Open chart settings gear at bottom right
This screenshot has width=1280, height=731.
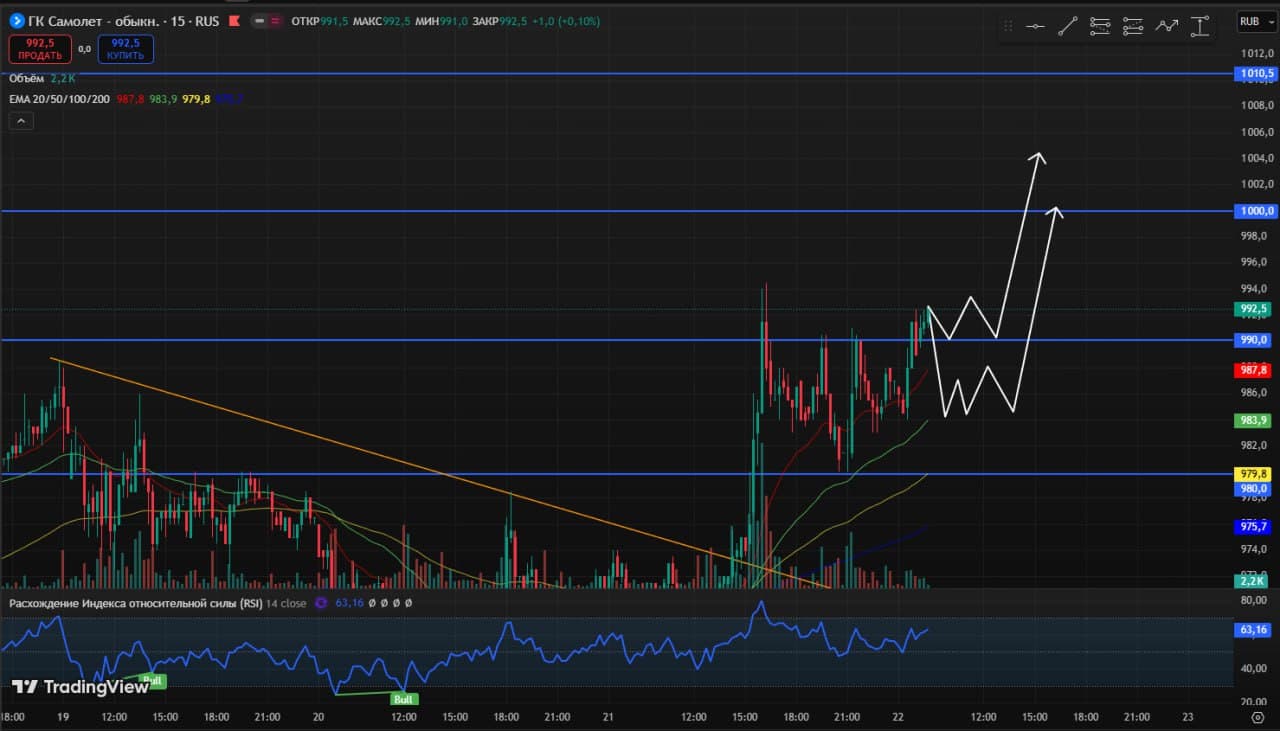tap(1258, 717)
